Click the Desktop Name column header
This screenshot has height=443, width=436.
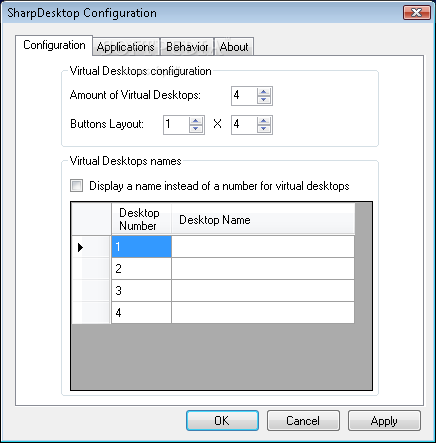tap(263, 219)
